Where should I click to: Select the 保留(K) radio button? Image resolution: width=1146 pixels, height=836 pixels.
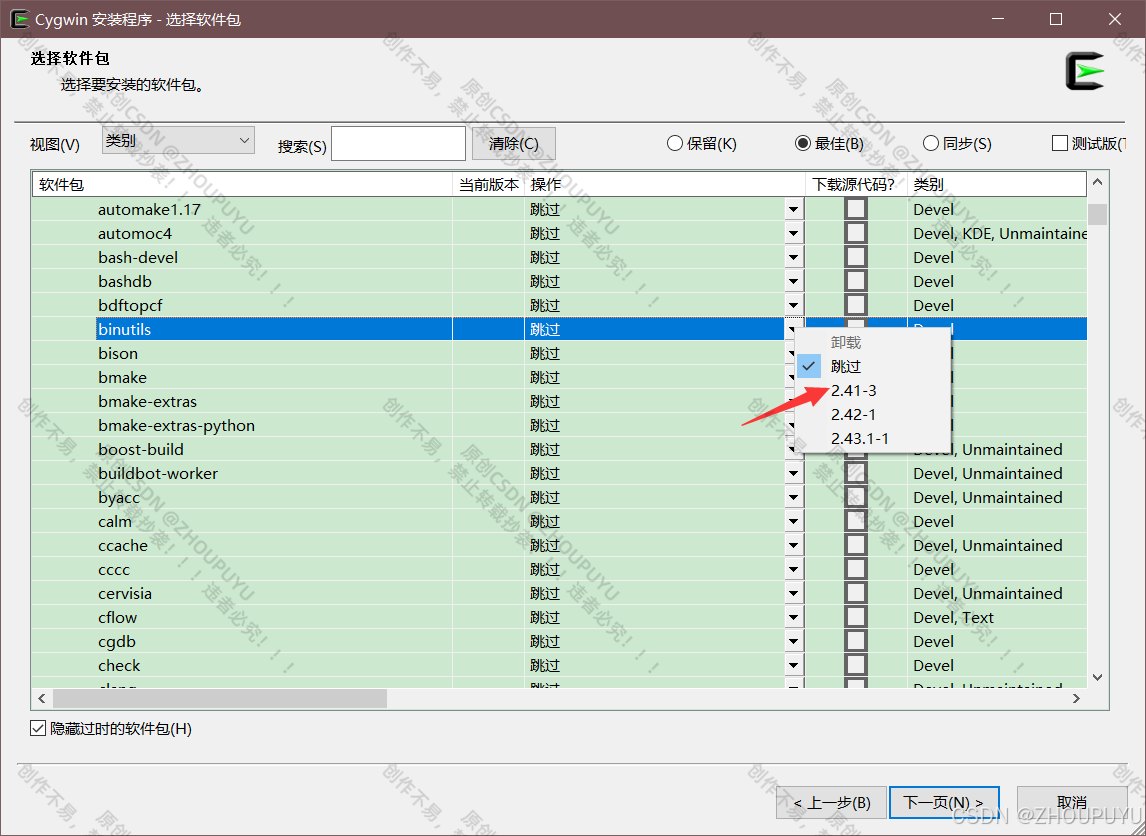click(675, 143)
